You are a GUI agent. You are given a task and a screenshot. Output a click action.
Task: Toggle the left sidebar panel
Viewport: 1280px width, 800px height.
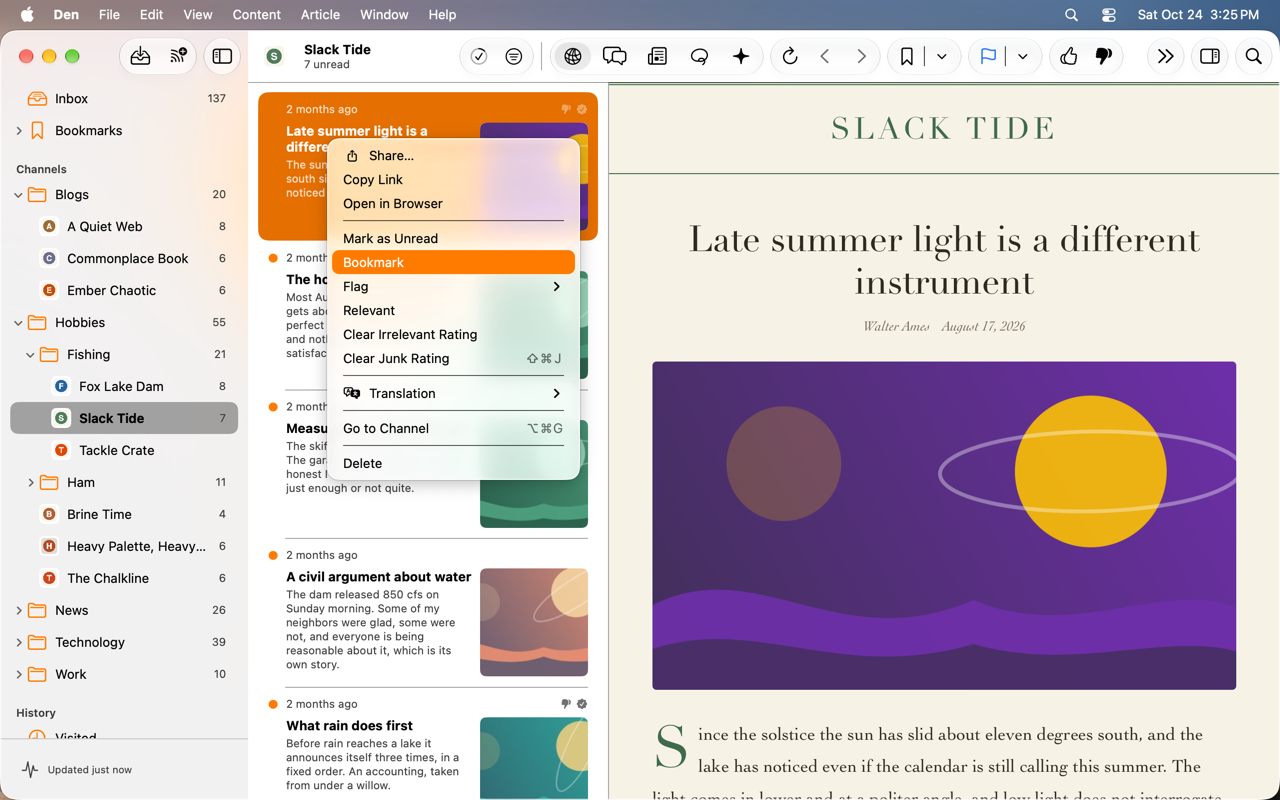(x=222, y=57)
